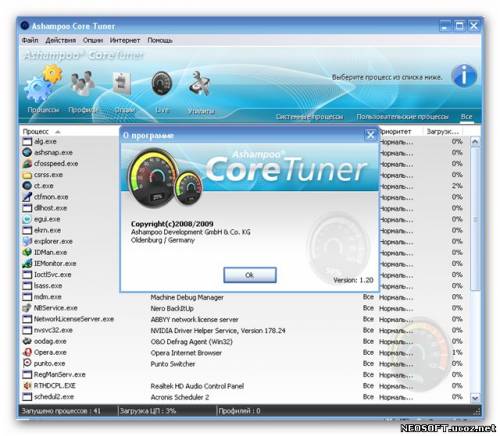Select the ctfmon.exe pen icon
The image size is (500, 436).
coord(27,197)
